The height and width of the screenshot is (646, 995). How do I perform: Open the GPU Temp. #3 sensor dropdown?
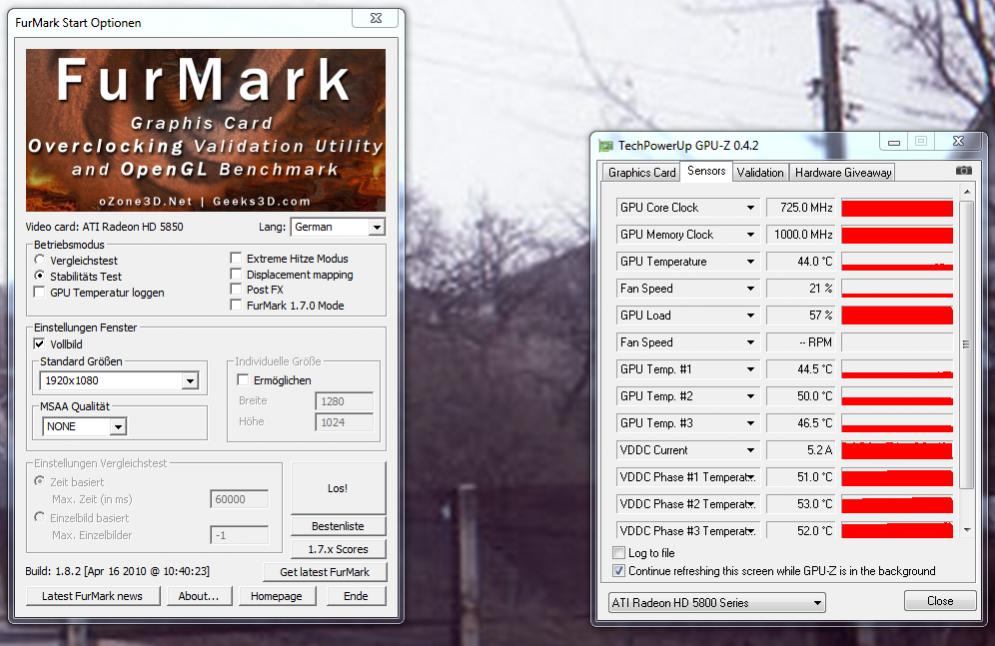751,423
